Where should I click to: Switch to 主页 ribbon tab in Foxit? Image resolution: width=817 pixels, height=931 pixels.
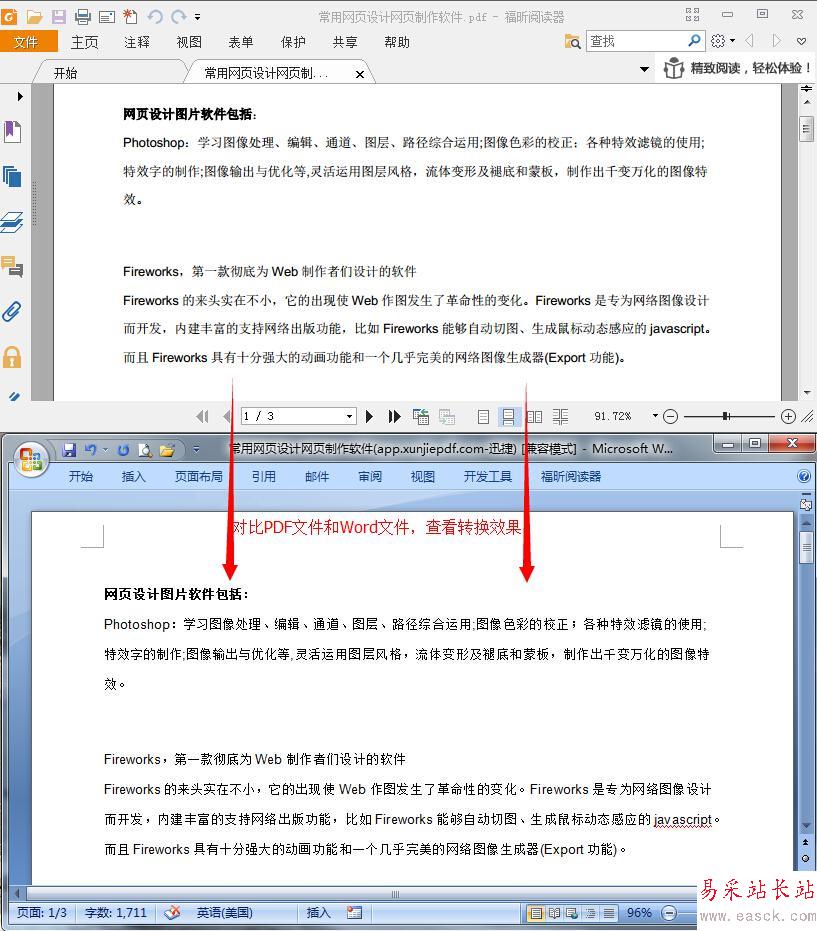[84, 42]
